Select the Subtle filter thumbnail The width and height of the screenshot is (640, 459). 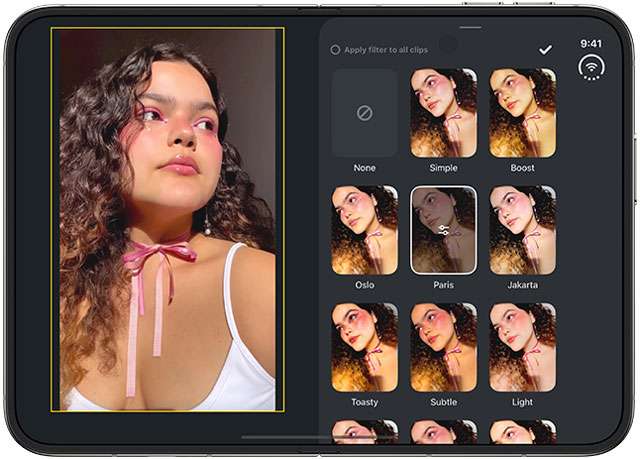coord(443,347)
